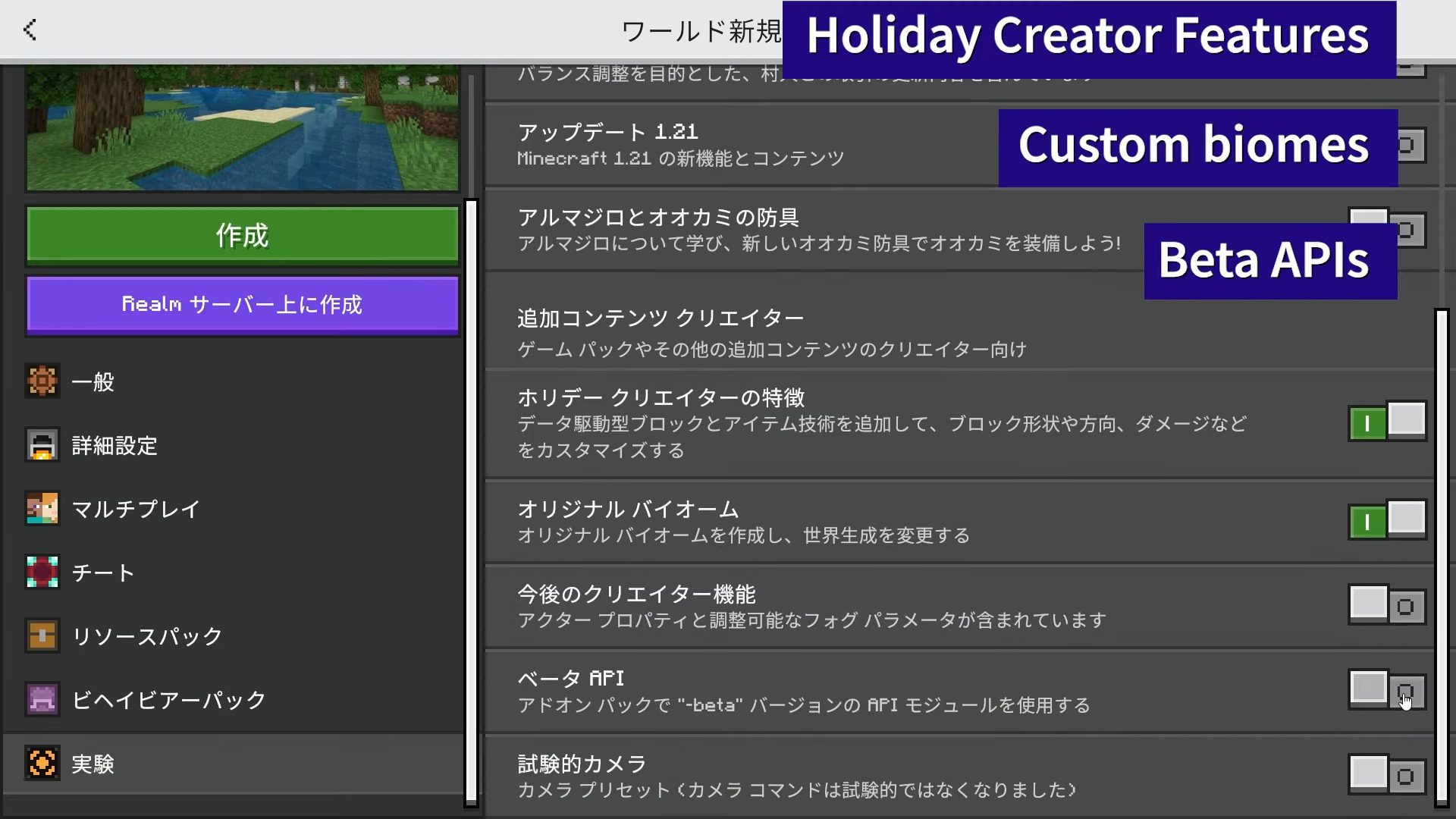Click the world preview thumbnail
The height and width of the screenshot is (819, 1456).
[243, 127]
